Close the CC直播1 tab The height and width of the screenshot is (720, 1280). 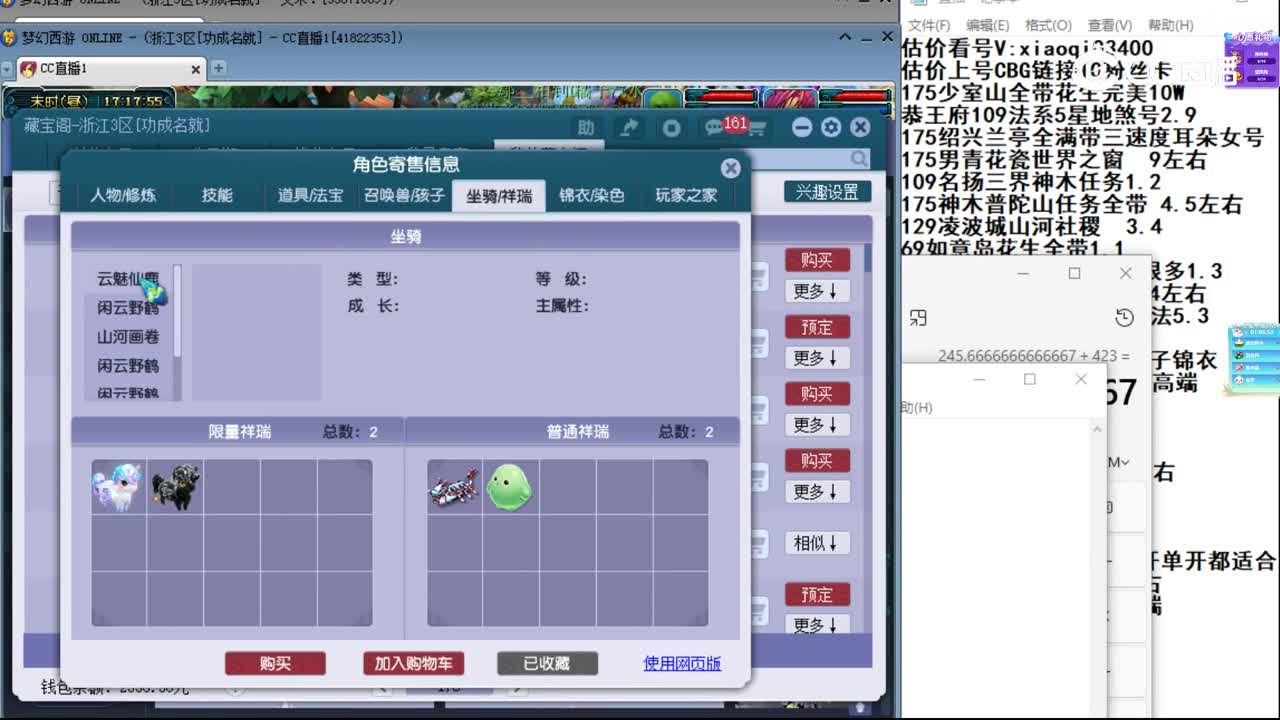(196, 69)
